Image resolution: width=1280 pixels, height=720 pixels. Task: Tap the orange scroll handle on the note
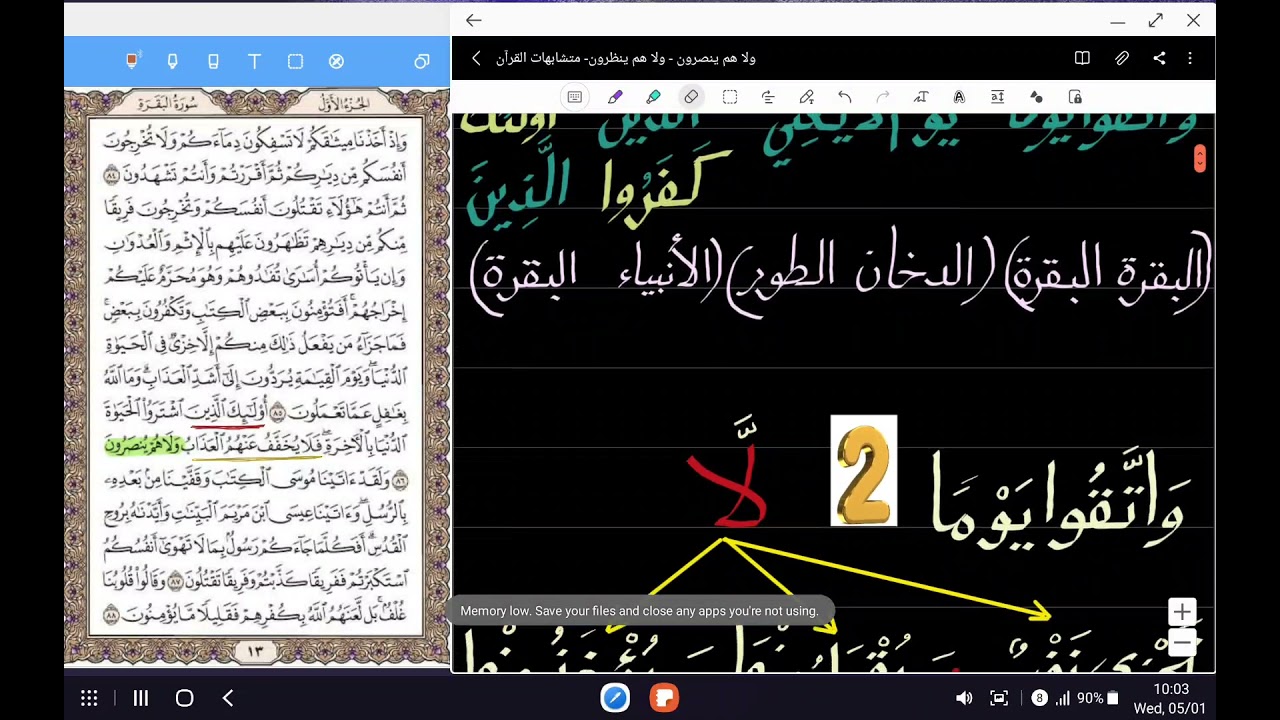pos(1200,159)
